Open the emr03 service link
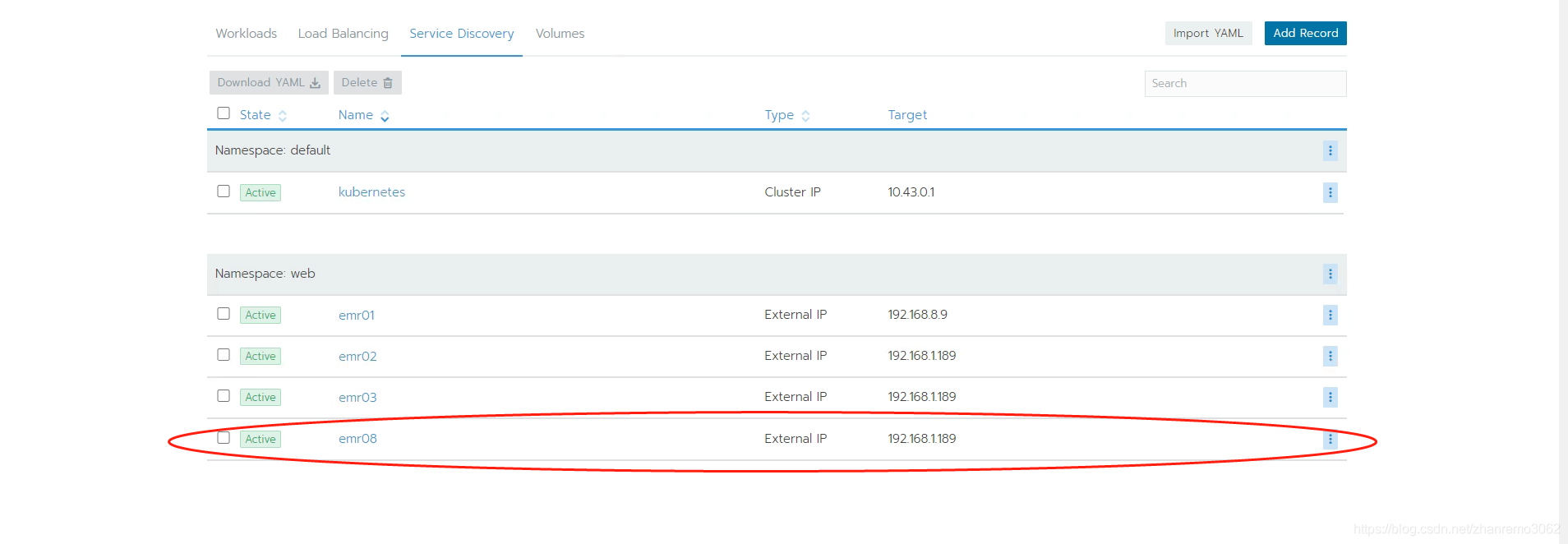The height and width of the screenshot is (544, 1568). pyautogui.click(x=357, y=398)
